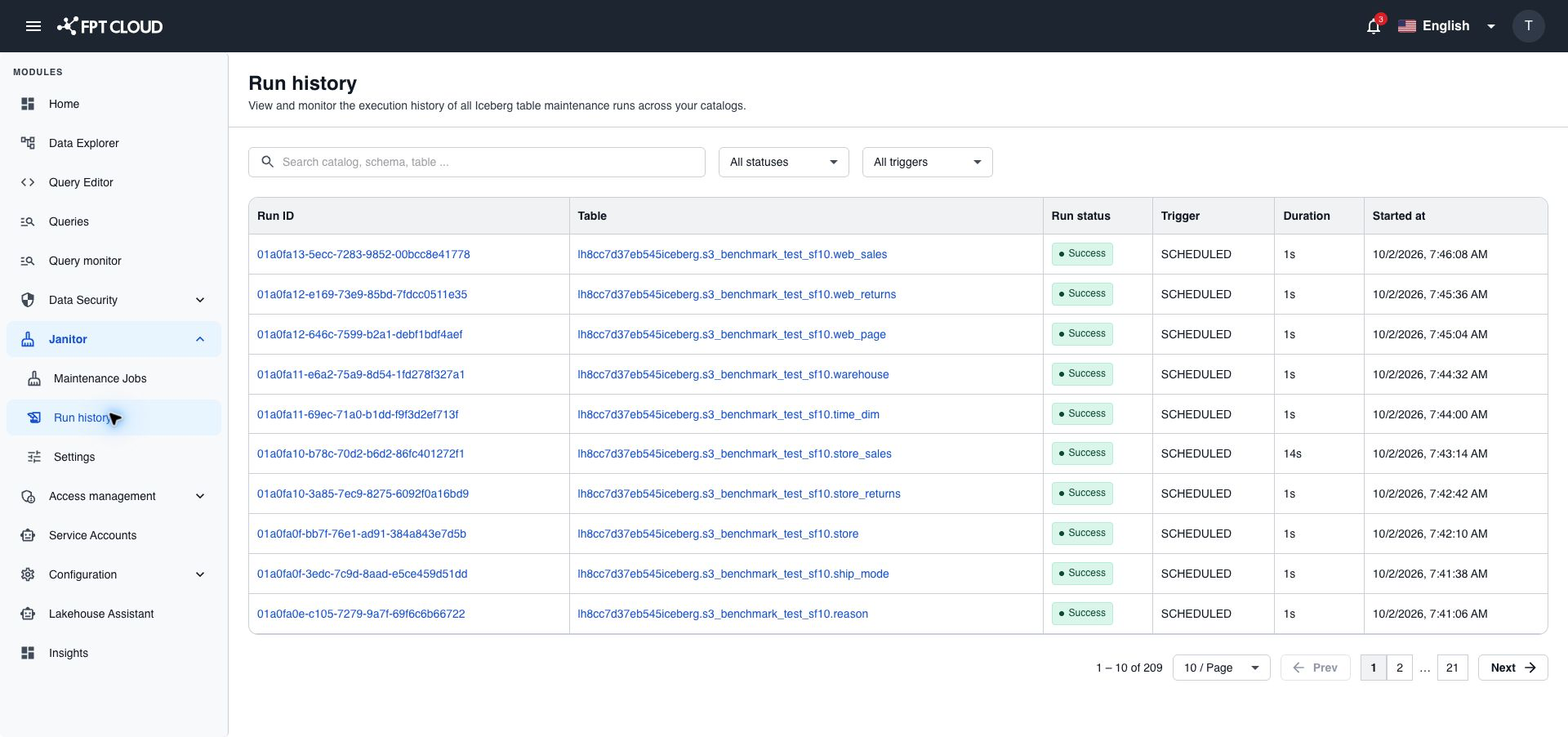Open the notifications bell
1568x737 pixels.
click(x=1374, y=26)
